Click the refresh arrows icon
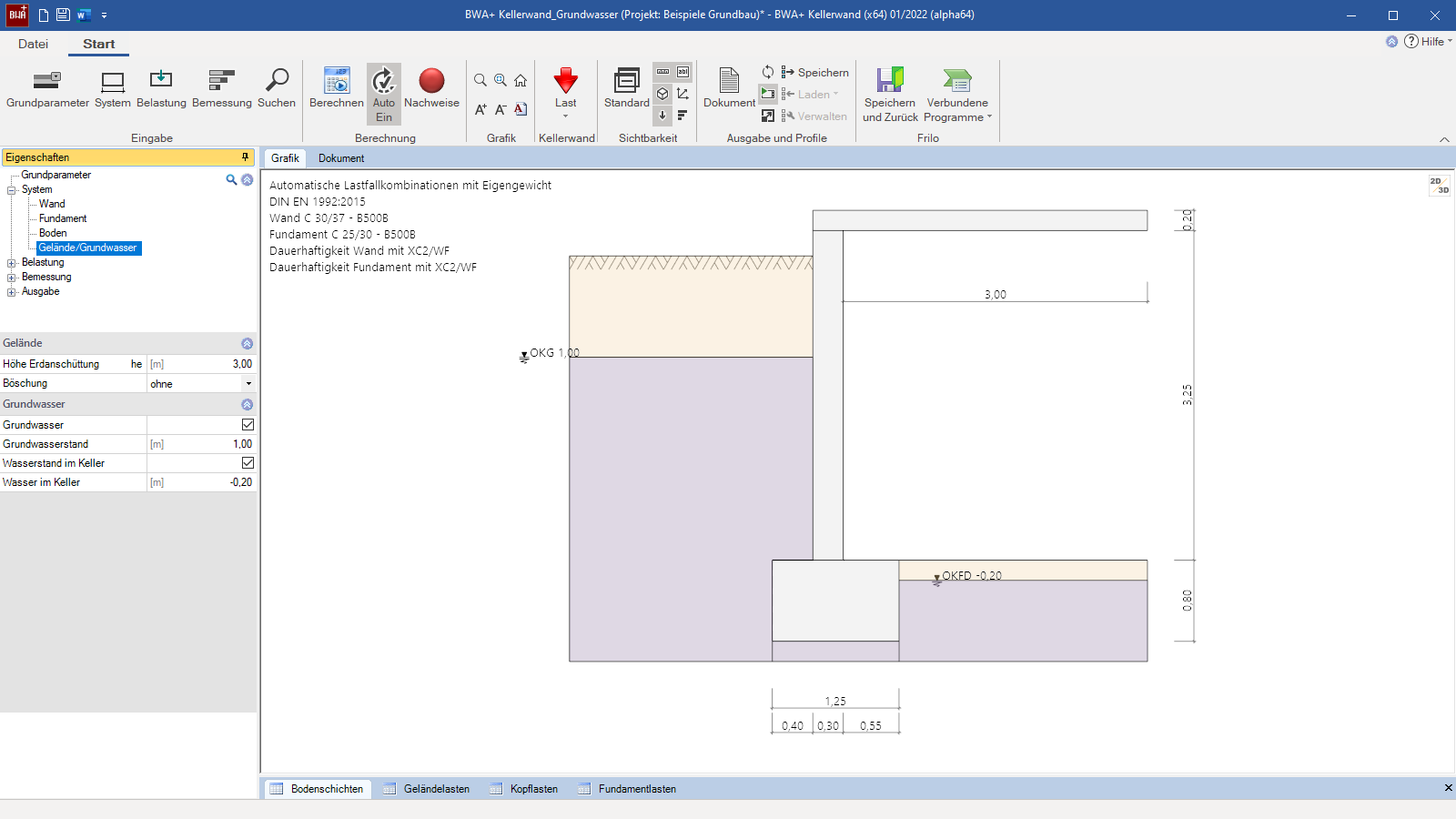The image size is (1456, 819). click(768, 72)
